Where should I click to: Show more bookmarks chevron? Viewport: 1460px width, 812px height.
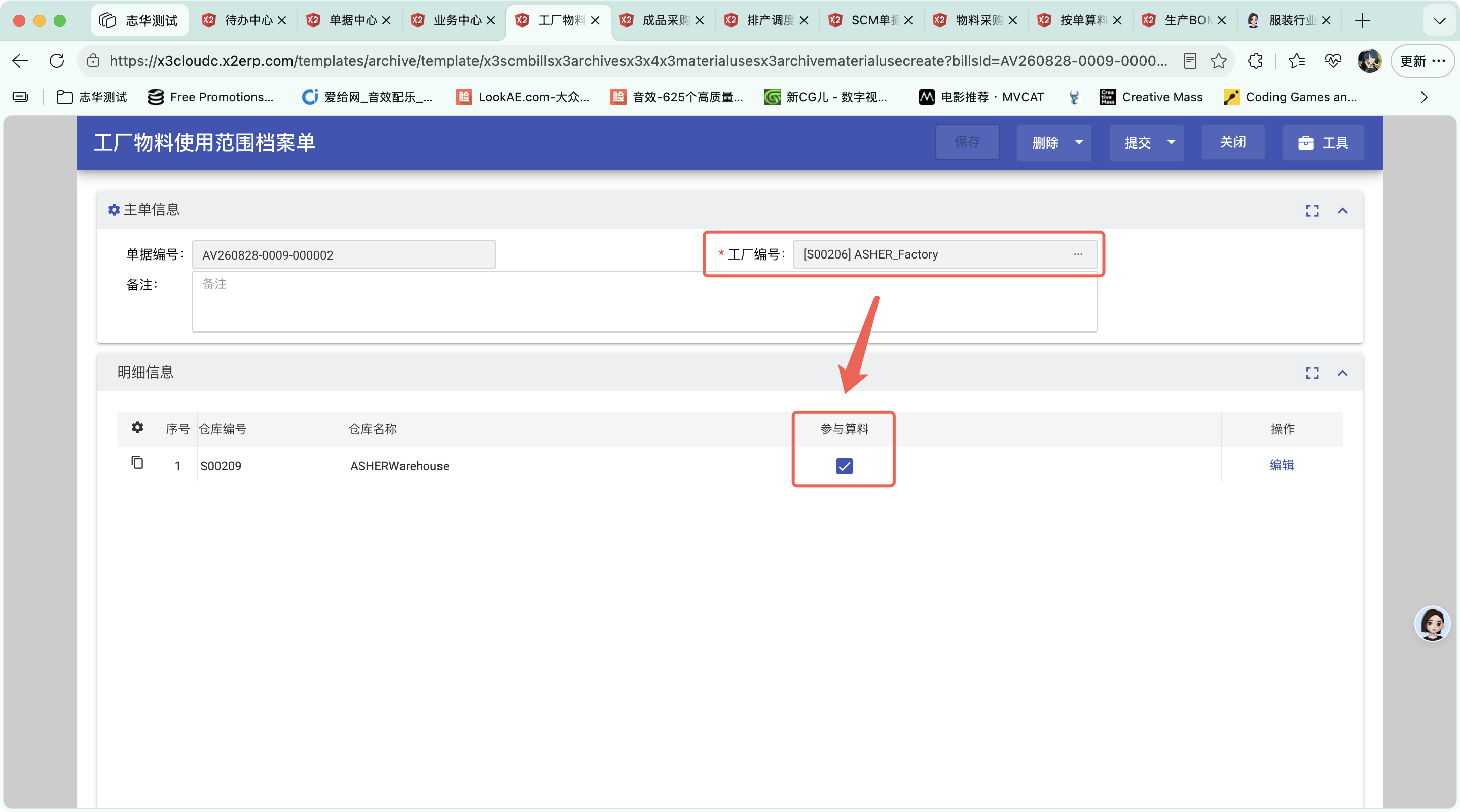[x=1423, y=97]
